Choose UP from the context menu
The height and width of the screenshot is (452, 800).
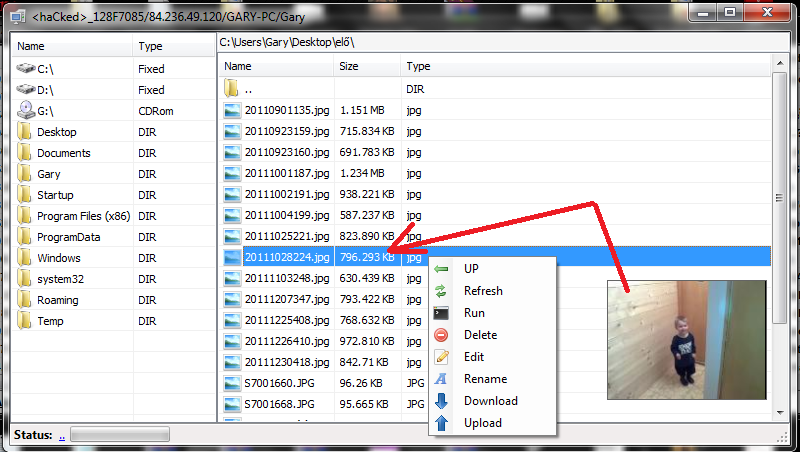coord(471,269)
